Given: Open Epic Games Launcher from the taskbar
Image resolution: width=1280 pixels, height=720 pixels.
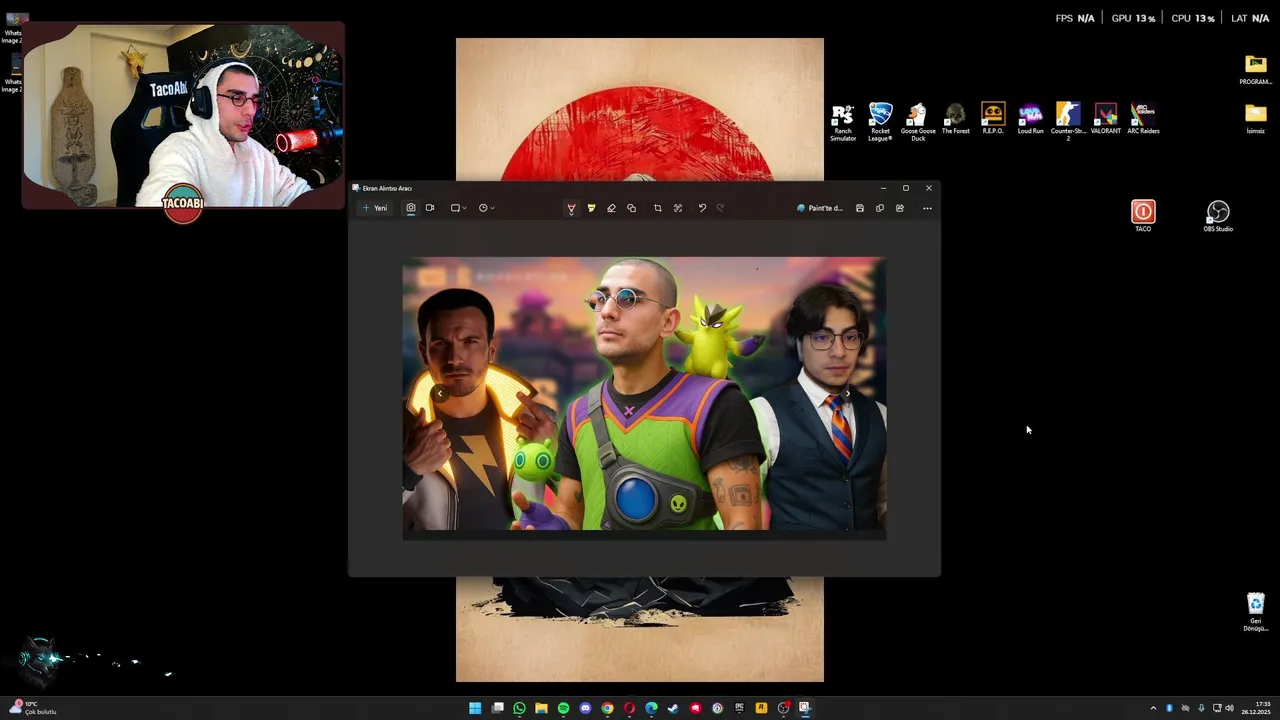Looking at the screenshot, I should [x=739, y=708].
